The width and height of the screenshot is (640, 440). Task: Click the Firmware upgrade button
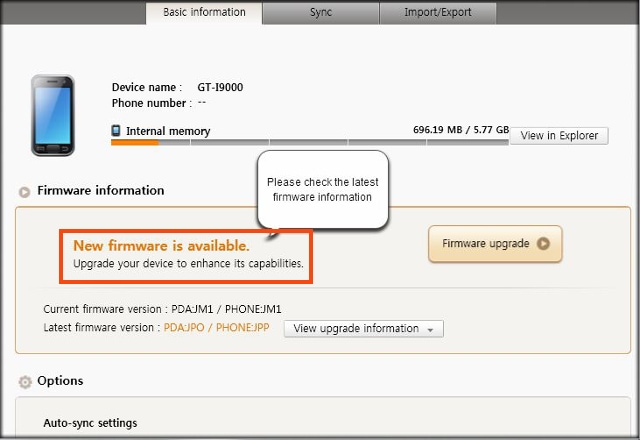[495, 244]
